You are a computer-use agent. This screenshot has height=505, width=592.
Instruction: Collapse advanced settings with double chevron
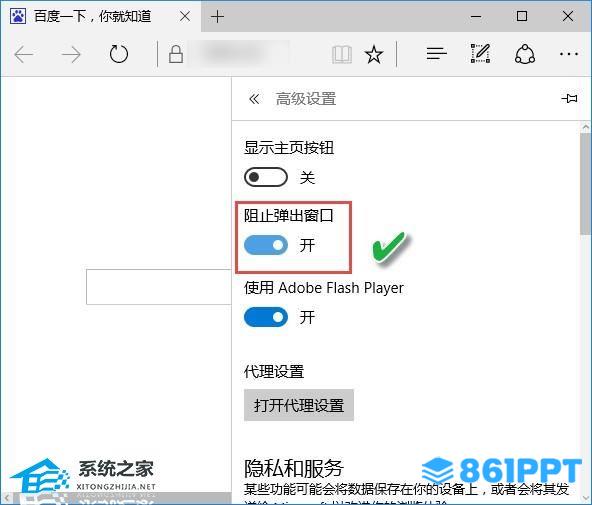[x=254, y=99]
